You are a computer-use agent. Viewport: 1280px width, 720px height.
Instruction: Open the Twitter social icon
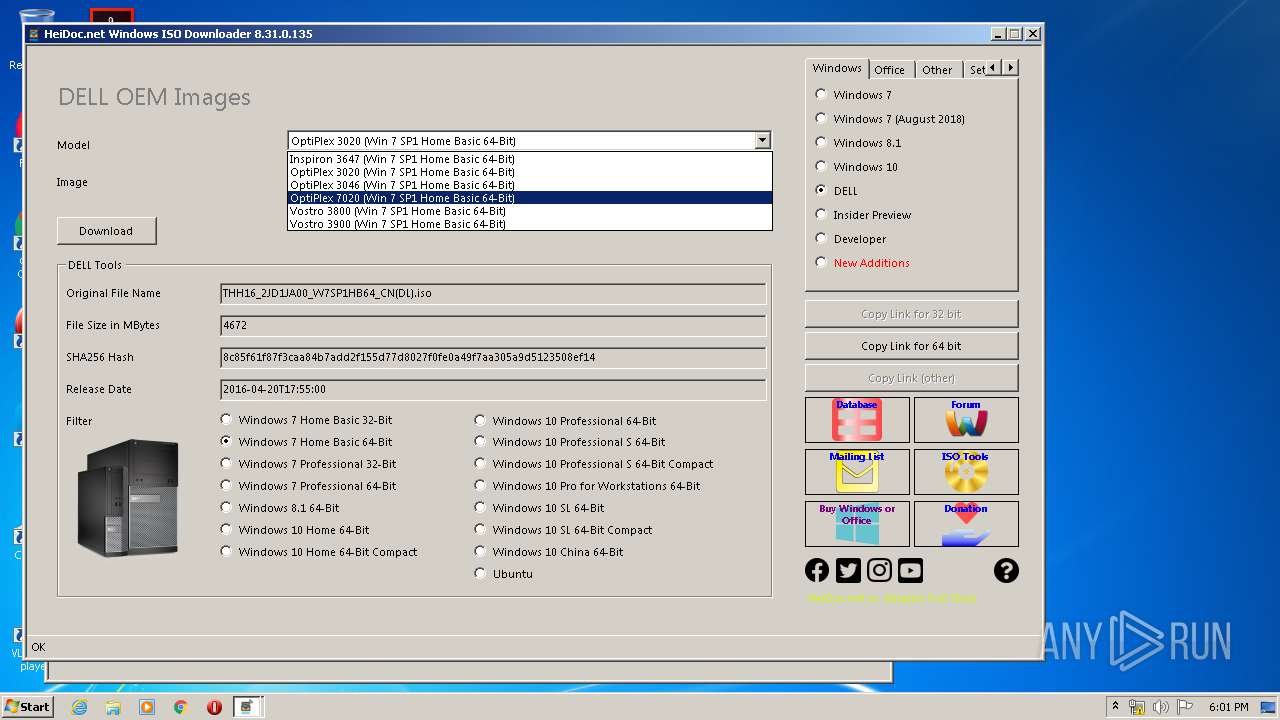click(x=848, y=570)
